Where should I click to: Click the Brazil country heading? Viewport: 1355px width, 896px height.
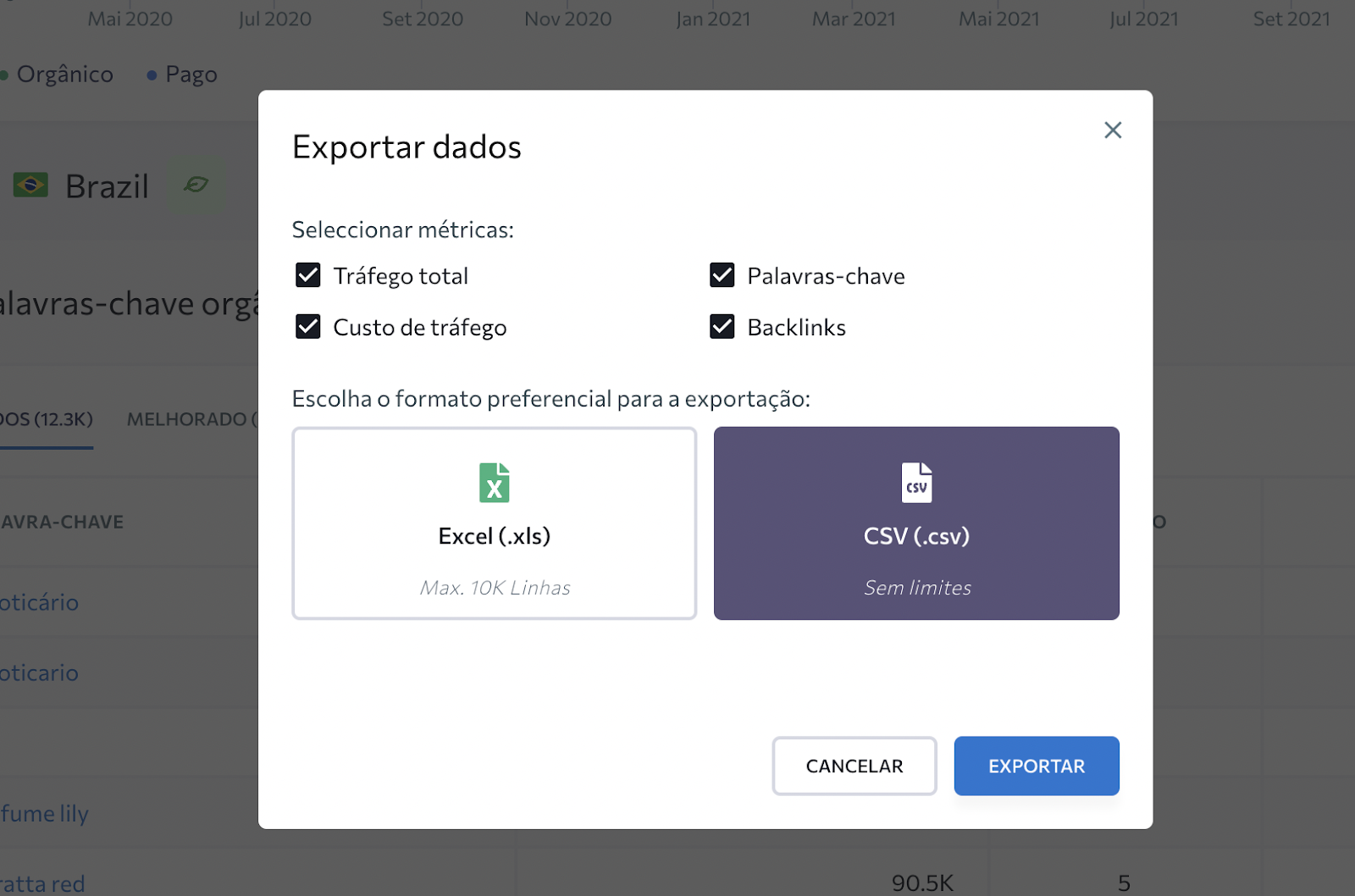coord(107,186)
